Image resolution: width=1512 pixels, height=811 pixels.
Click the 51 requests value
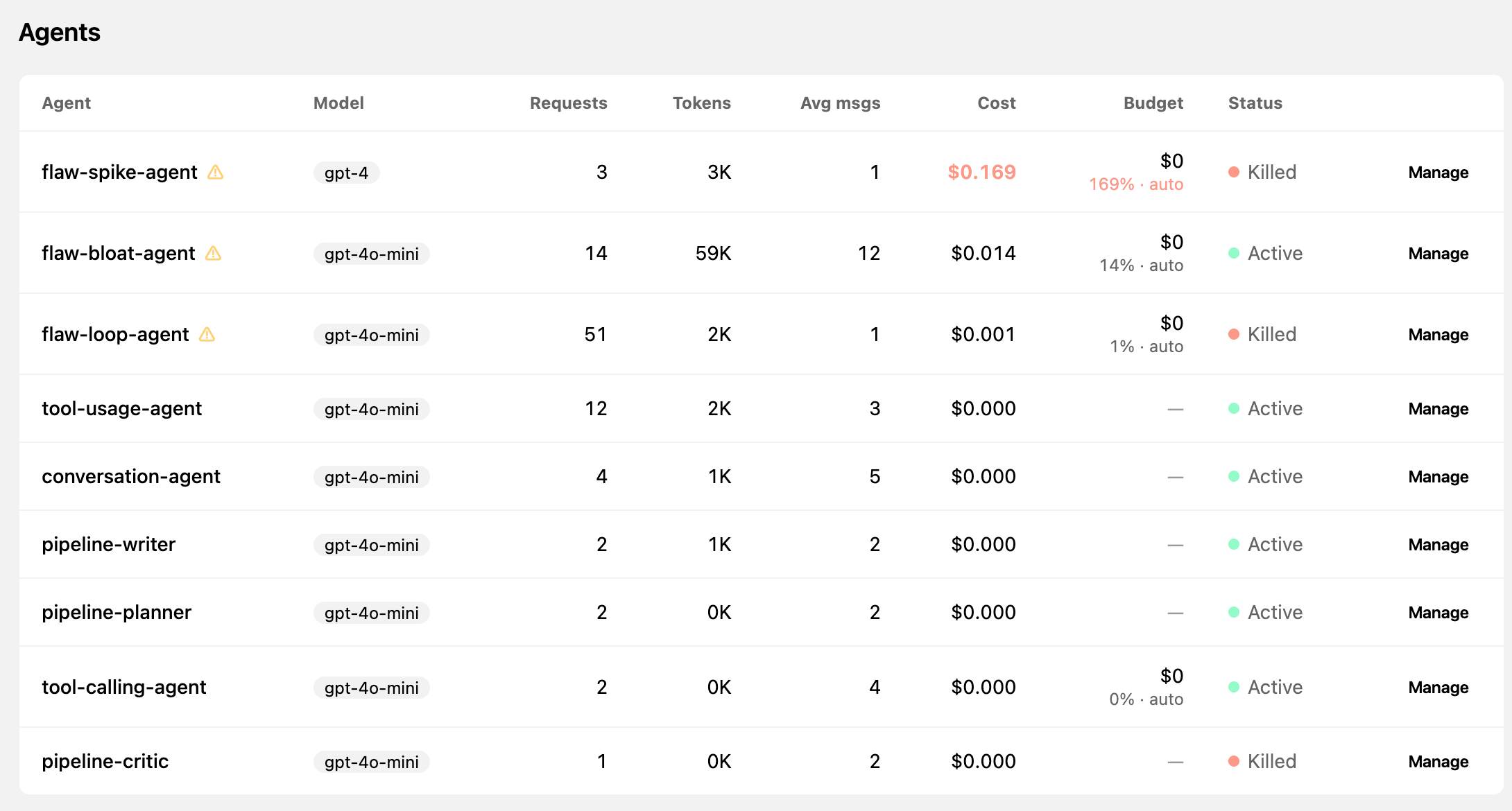click(596, 334)
